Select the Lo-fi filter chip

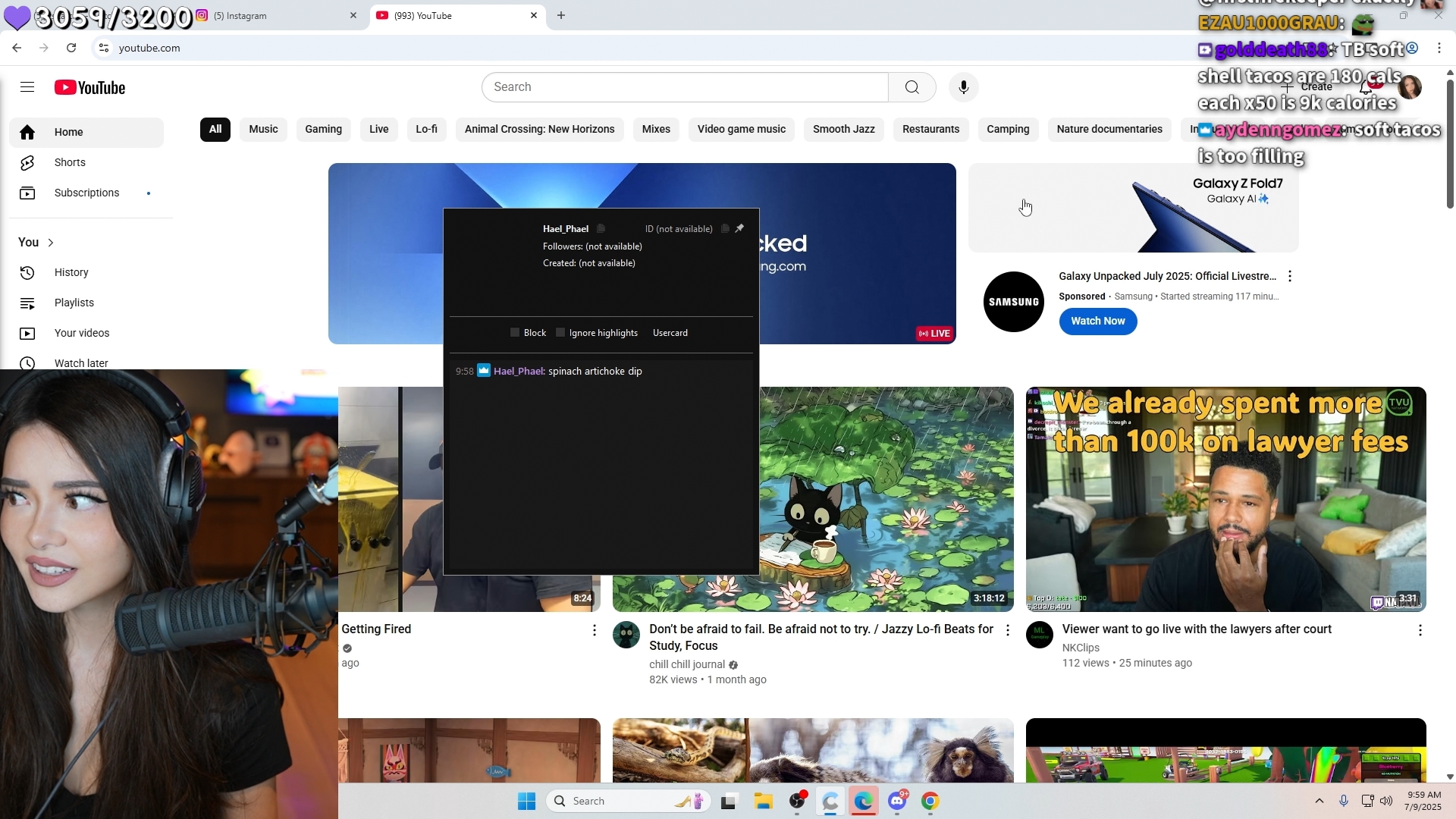tap(426, 129)
